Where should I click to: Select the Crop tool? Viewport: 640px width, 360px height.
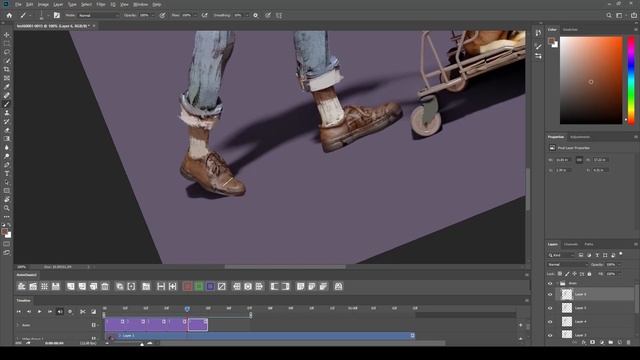(7, 69)
